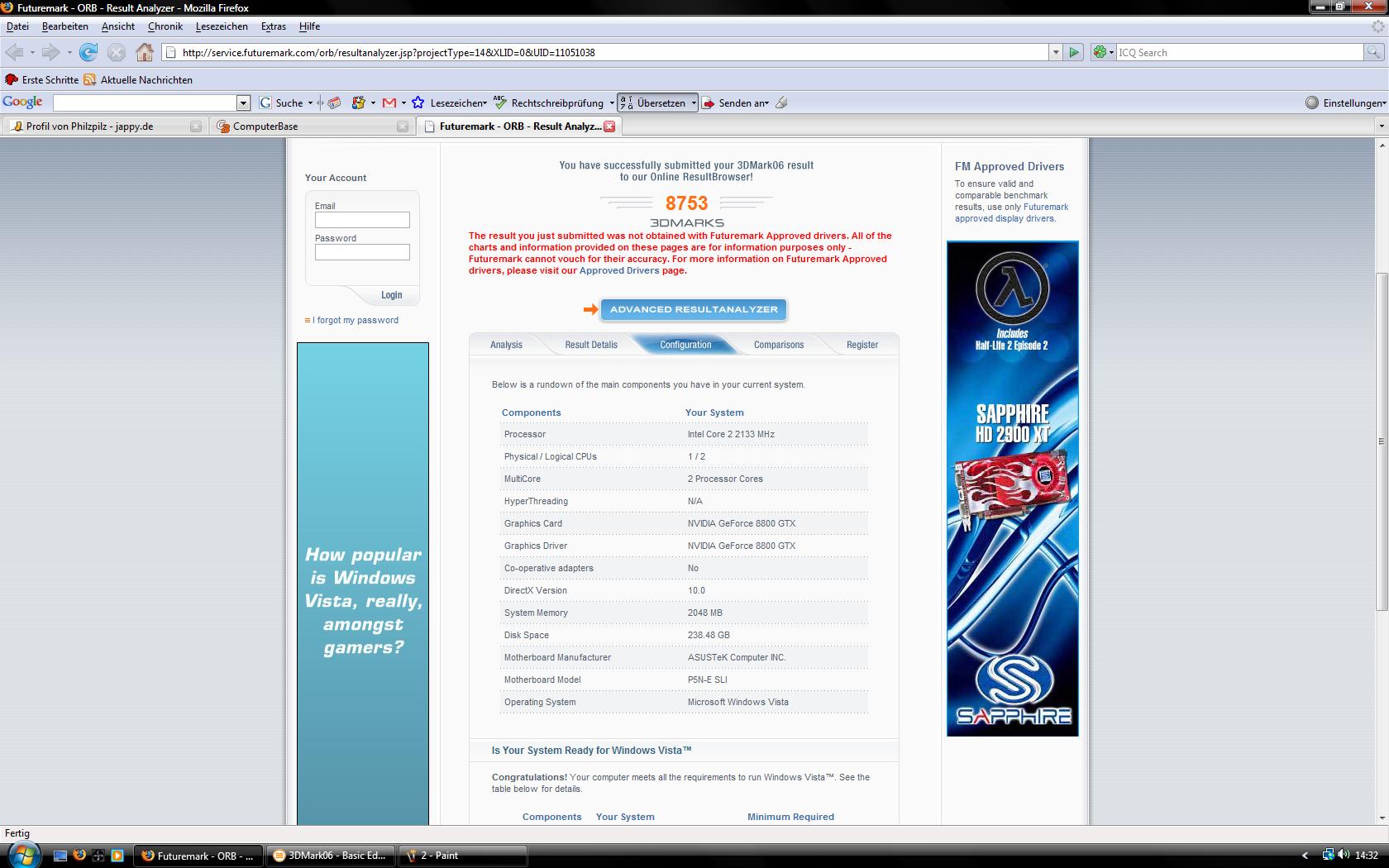
Task: Close the Futuremark ORB tab
Action: click(609, 126)
